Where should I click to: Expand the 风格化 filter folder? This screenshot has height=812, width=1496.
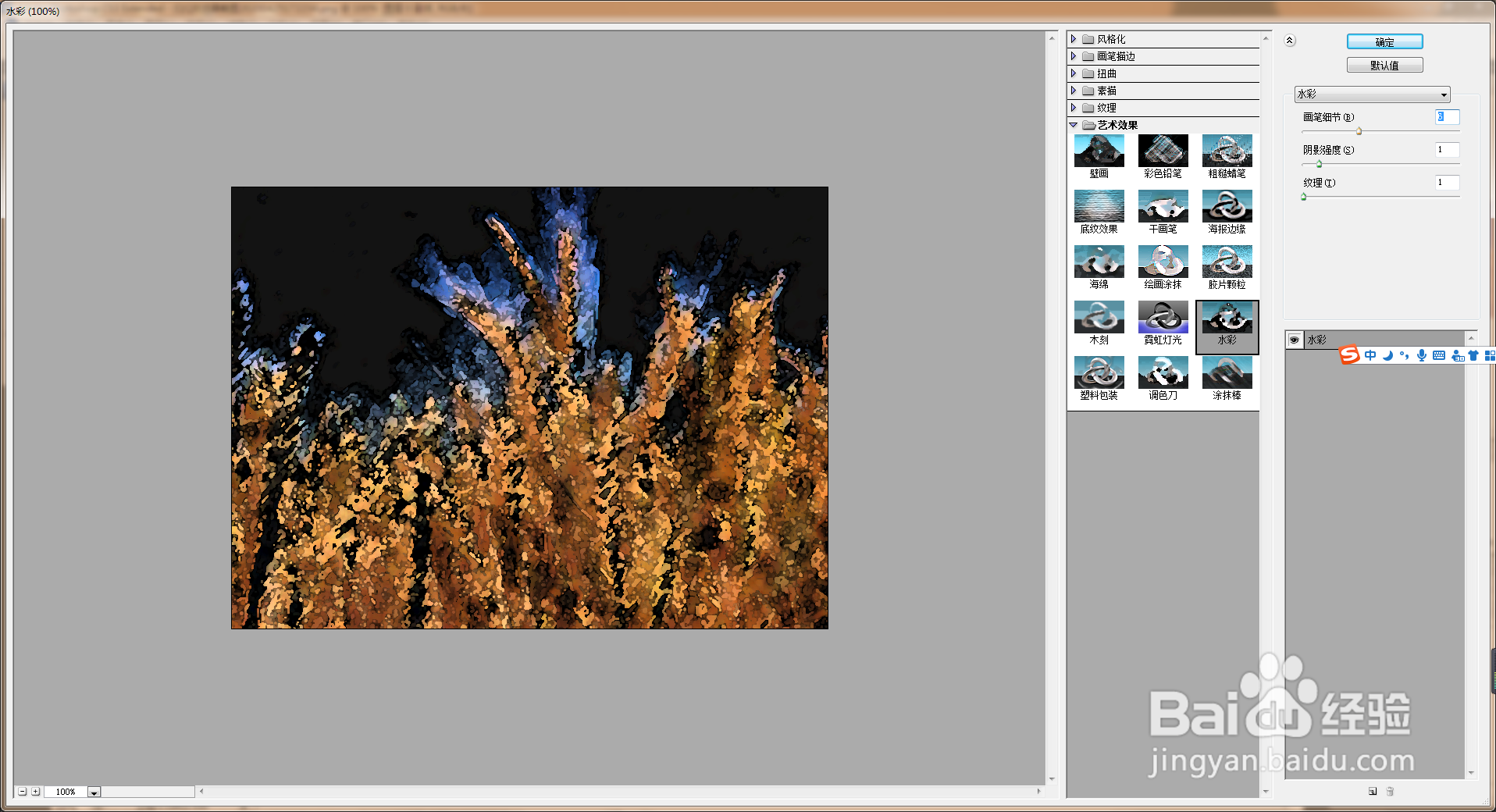tap(1074, 39)
